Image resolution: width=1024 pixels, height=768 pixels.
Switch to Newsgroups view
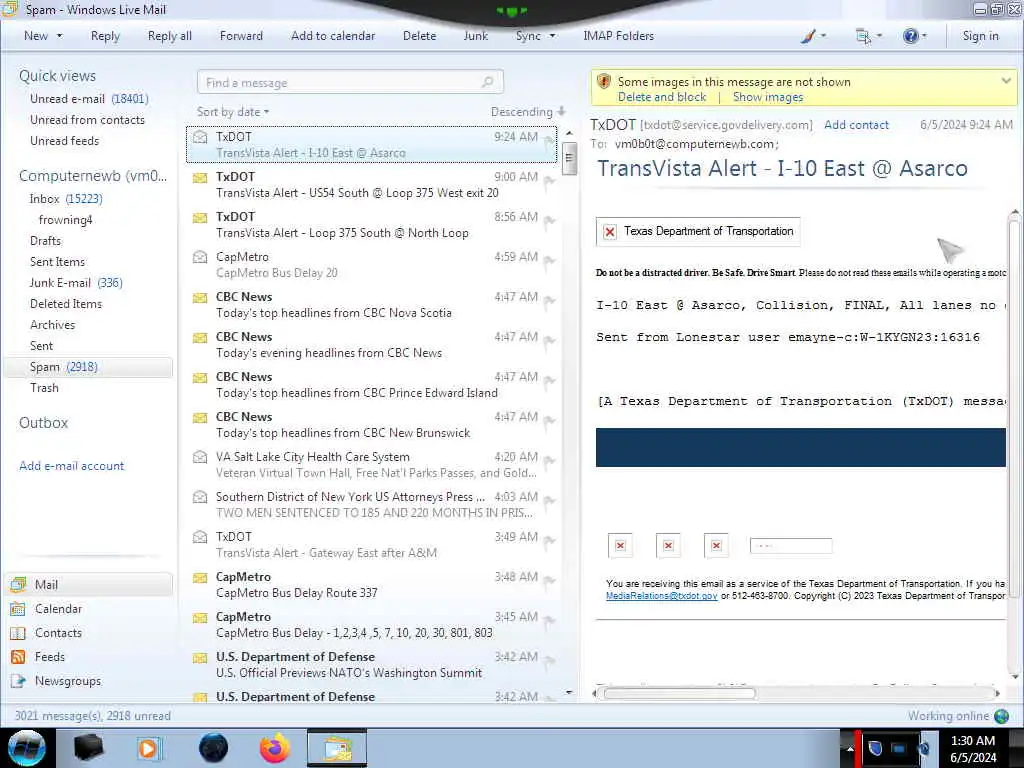[68, 680]
